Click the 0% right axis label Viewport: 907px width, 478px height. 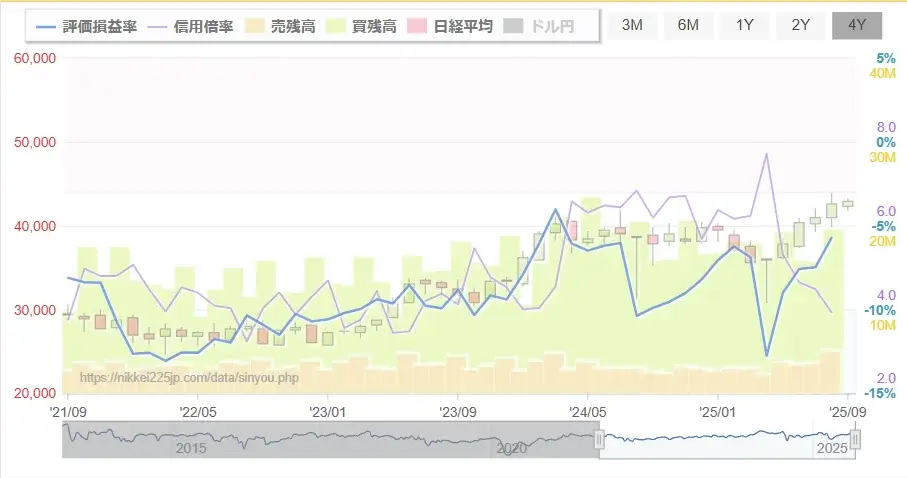point(886,142)
